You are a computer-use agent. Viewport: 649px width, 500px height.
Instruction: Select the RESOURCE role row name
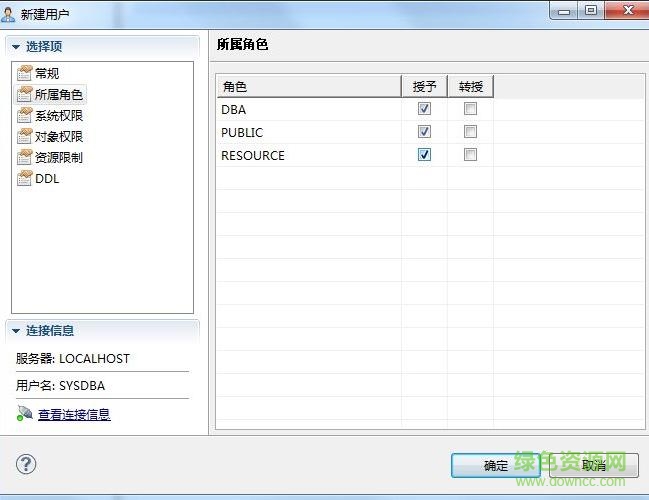point(253,155)
